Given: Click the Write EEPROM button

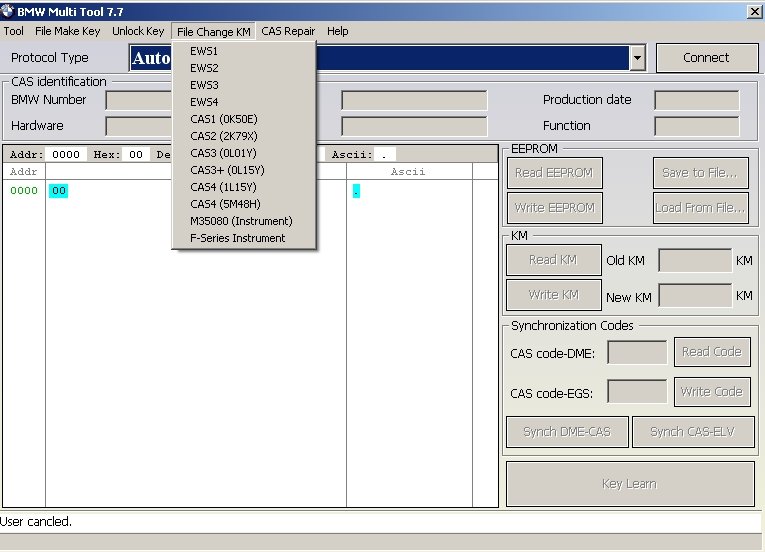Looking at the screenshot, I should tap(554, 208).
